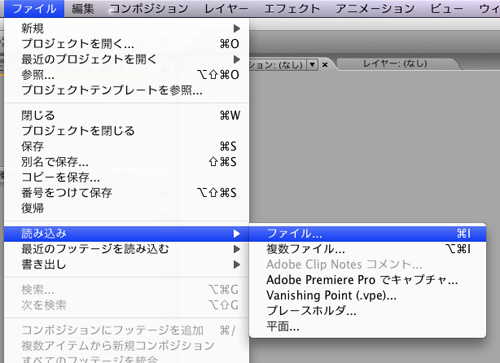Expand the 新規 submenu
This screenshot has height=363, width=500.
coord(127,29)
